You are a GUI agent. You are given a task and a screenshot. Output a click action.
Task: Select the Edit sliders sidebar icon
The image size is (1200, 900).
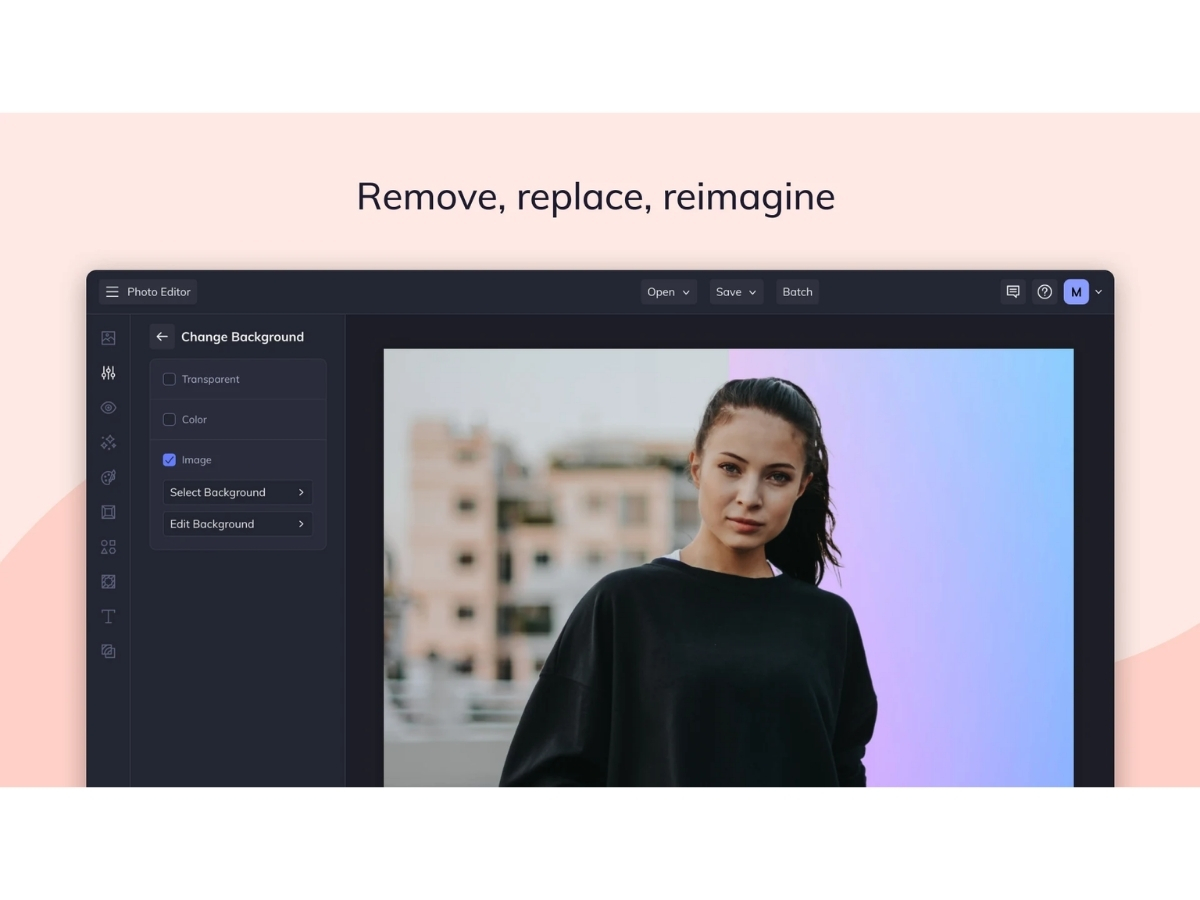pyautogui.click(x=108, y=373)
